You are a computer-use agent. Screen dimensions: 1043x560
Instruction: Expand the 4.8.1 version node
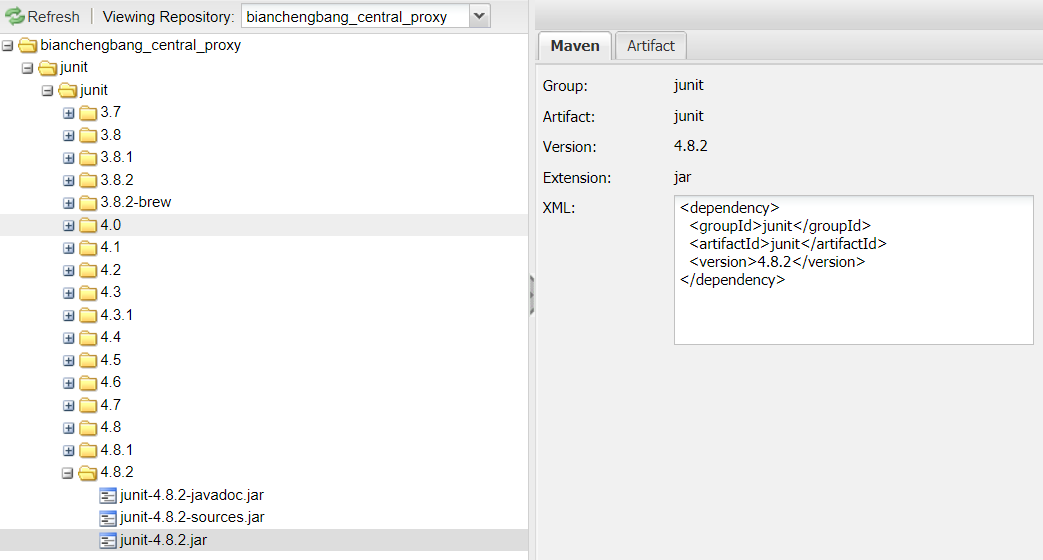click(68, 450)
